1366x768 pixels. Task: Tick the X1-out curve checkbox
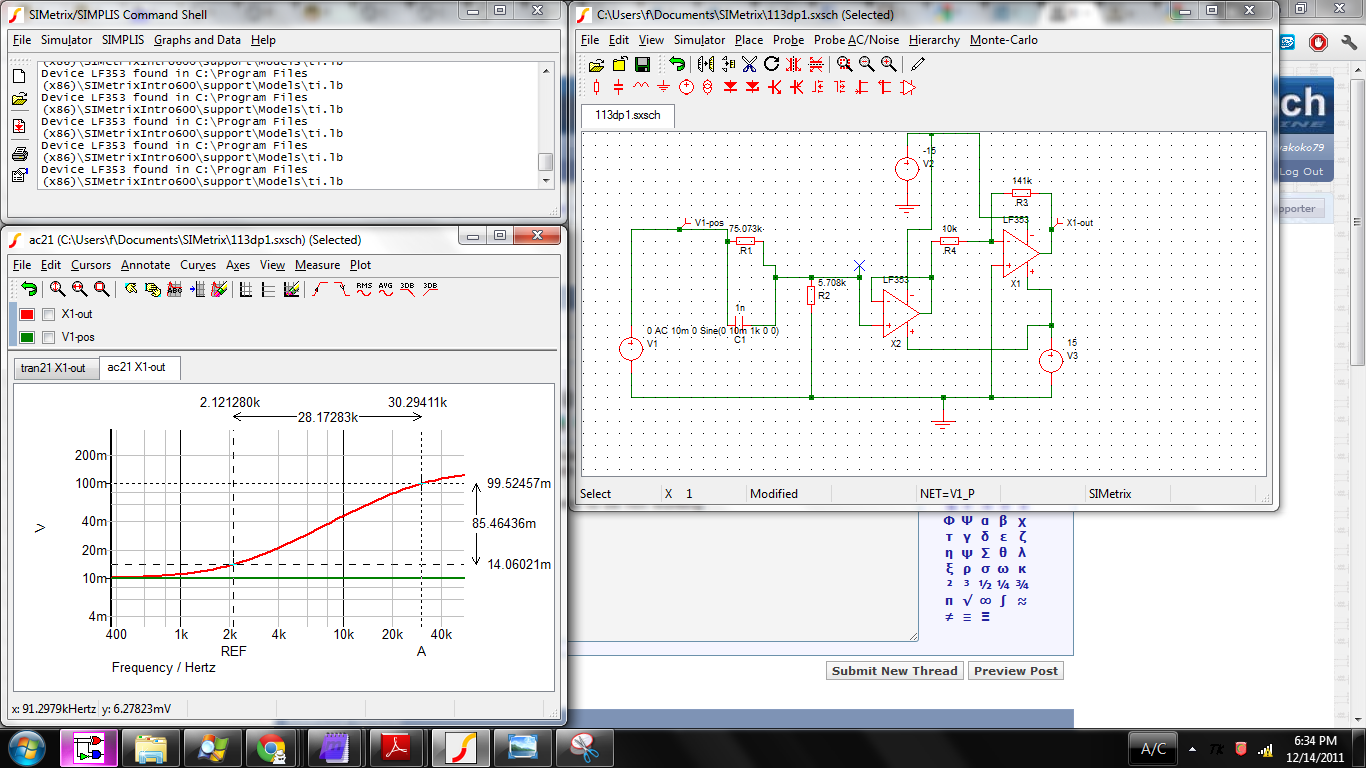click(x=49, y=314)
